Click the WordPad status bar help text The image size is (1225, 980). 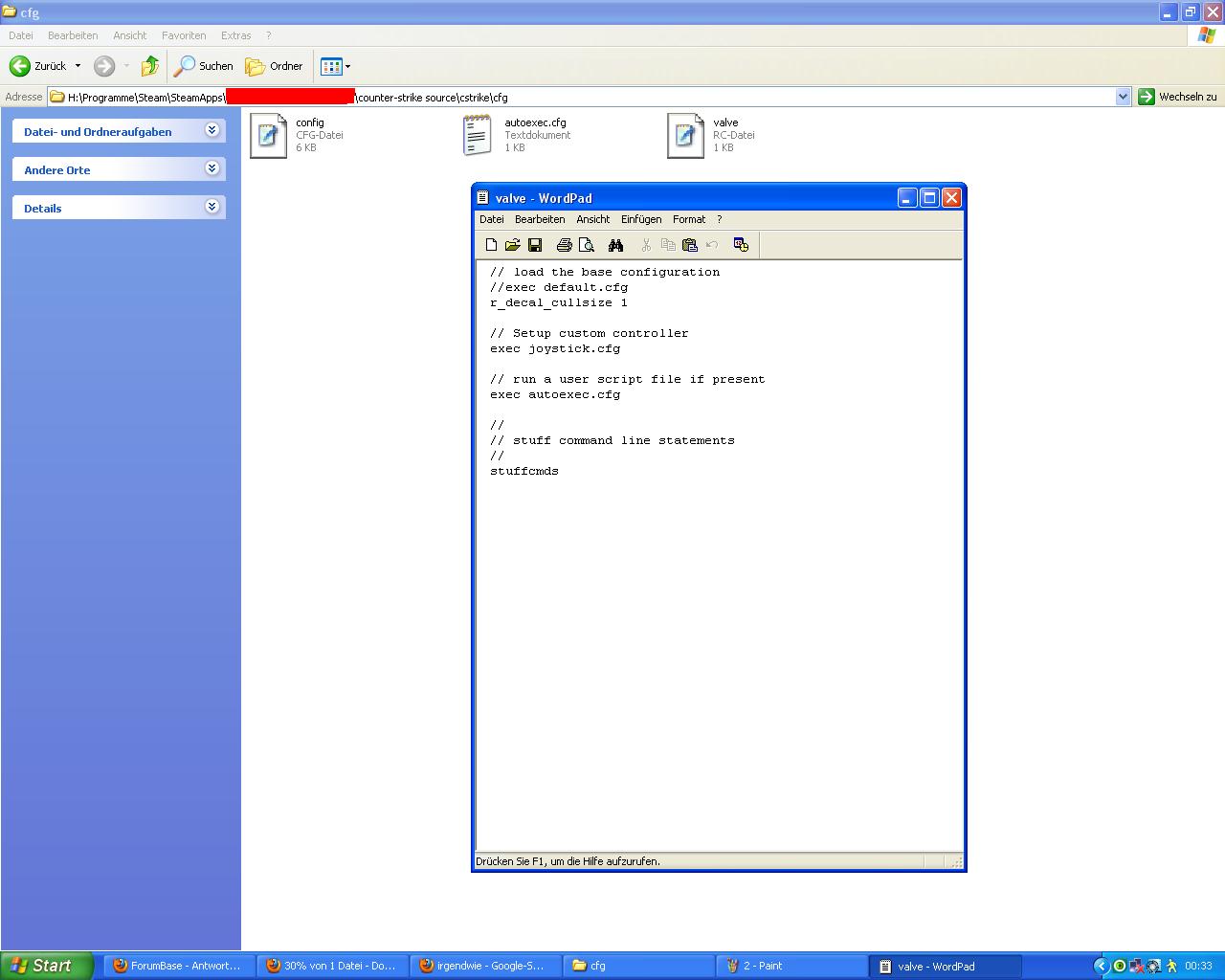click(568, 861)
